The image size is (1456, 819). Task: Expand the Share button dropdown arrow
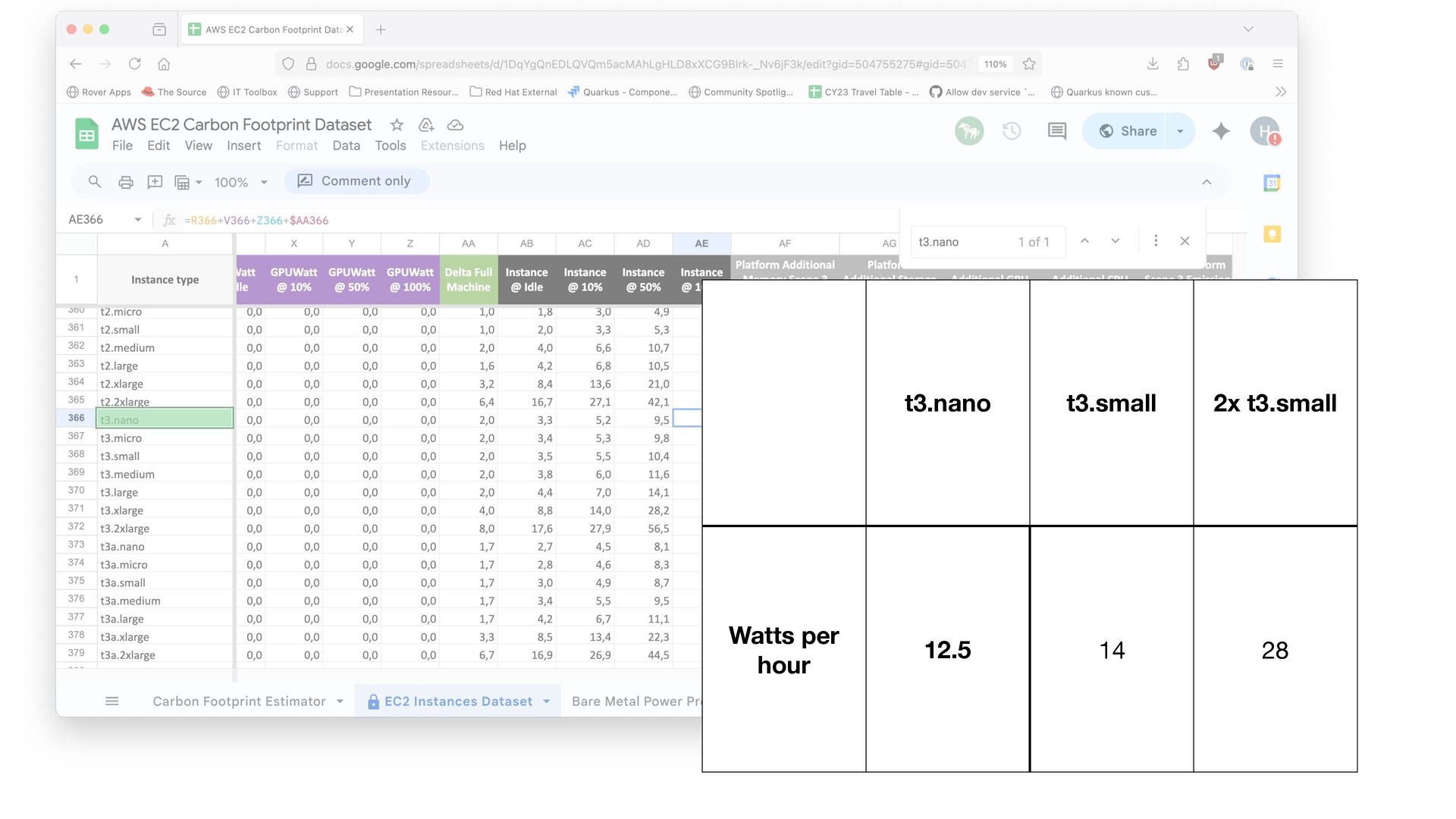pyautogui.click(x=1180, y=131)
